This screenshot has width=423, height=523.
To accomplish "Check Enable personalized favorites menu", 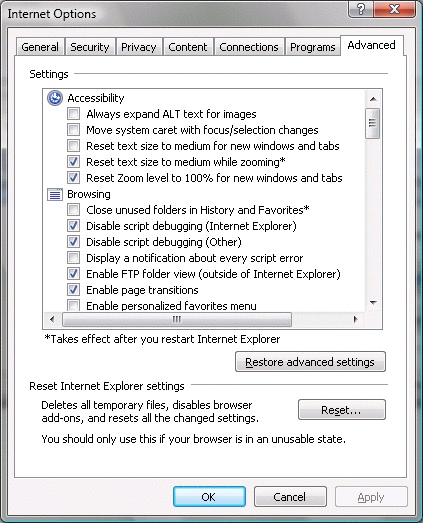I will (73, 306).
